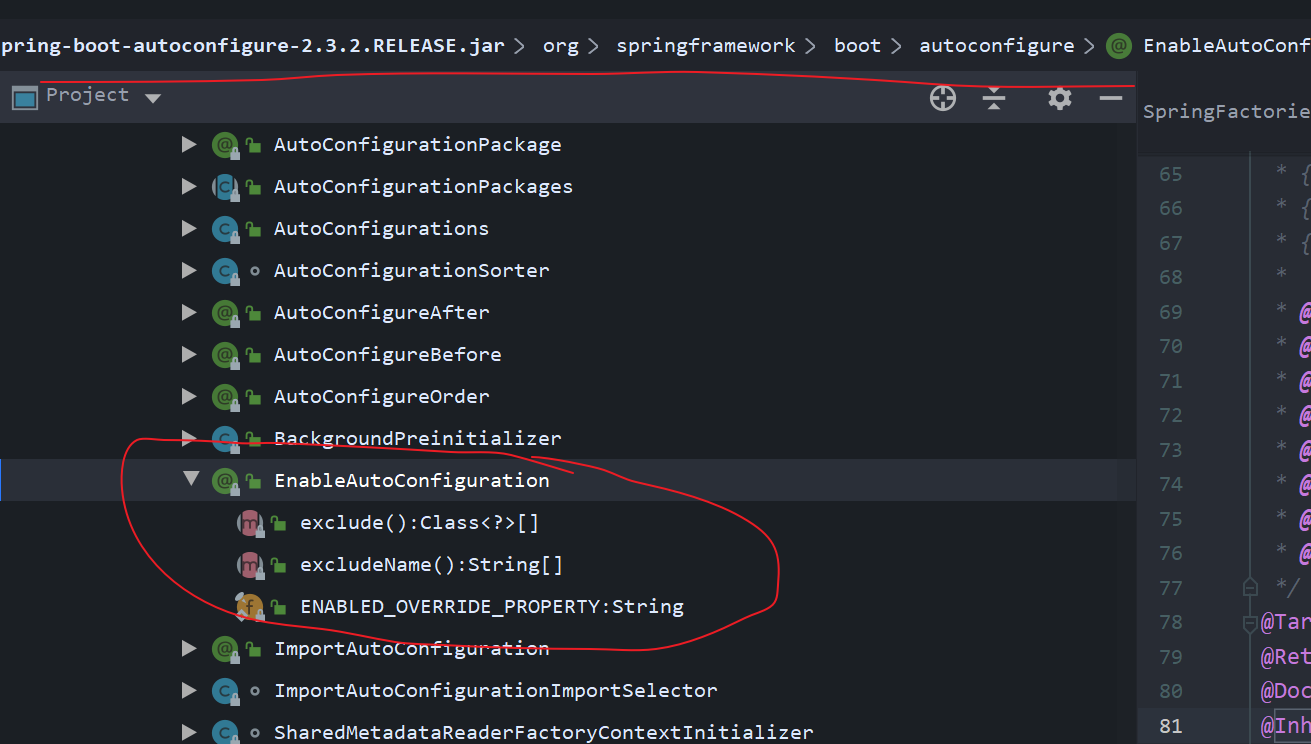Click annotation icon beside ImportAutoConfiguration
Image resolution: width=1311 pixels, height=744 pixels.
224,649
